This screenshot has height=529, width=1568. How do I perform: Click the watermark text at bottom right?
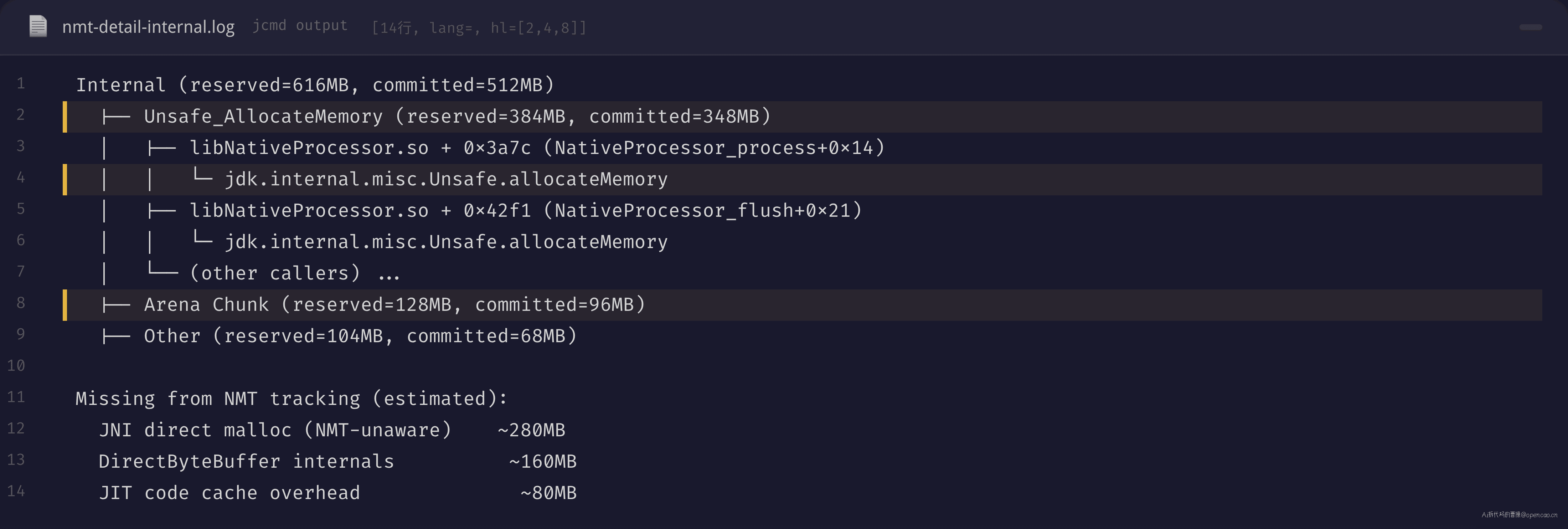1519,515
